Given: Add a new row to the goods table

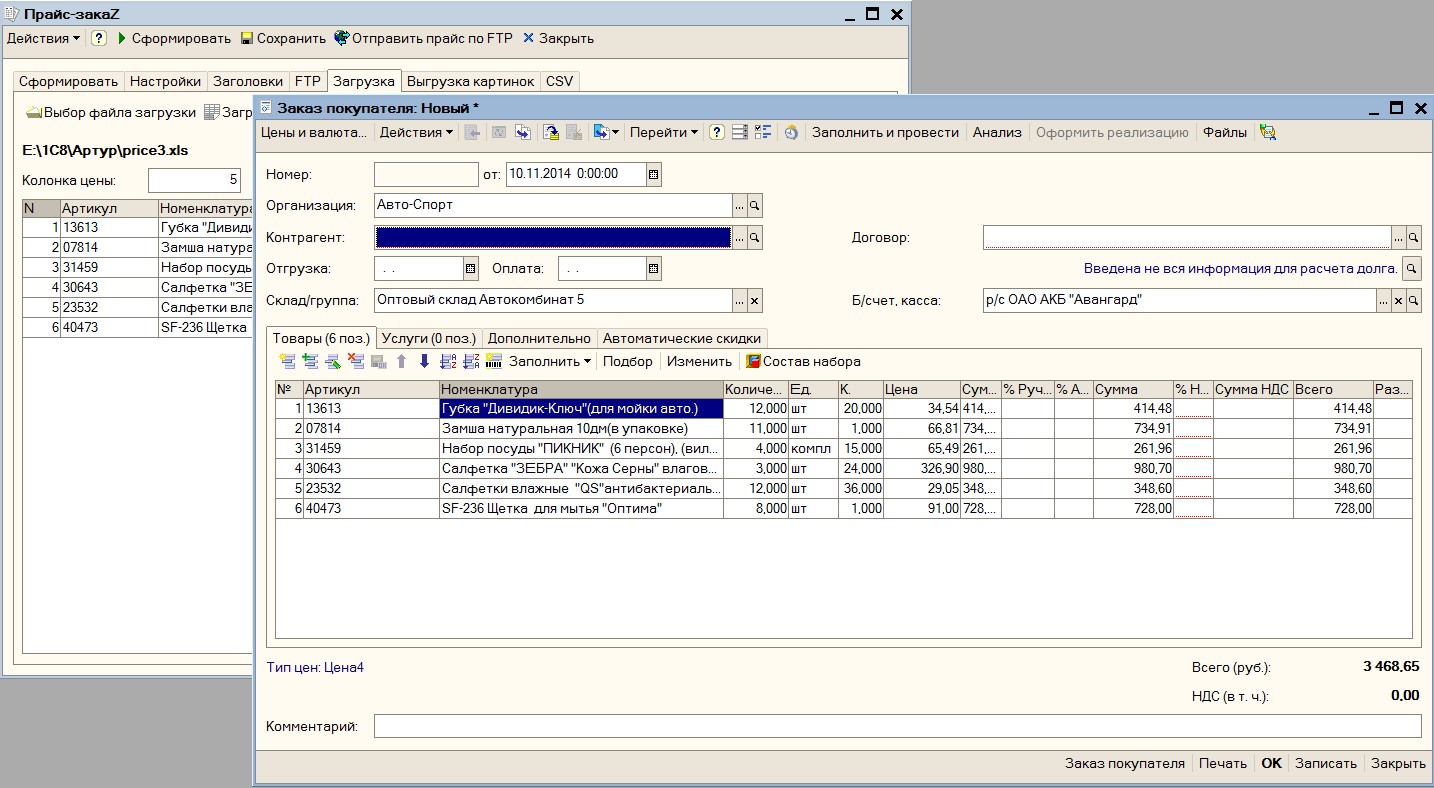Looking at the screenshot, I should (286, 362).
